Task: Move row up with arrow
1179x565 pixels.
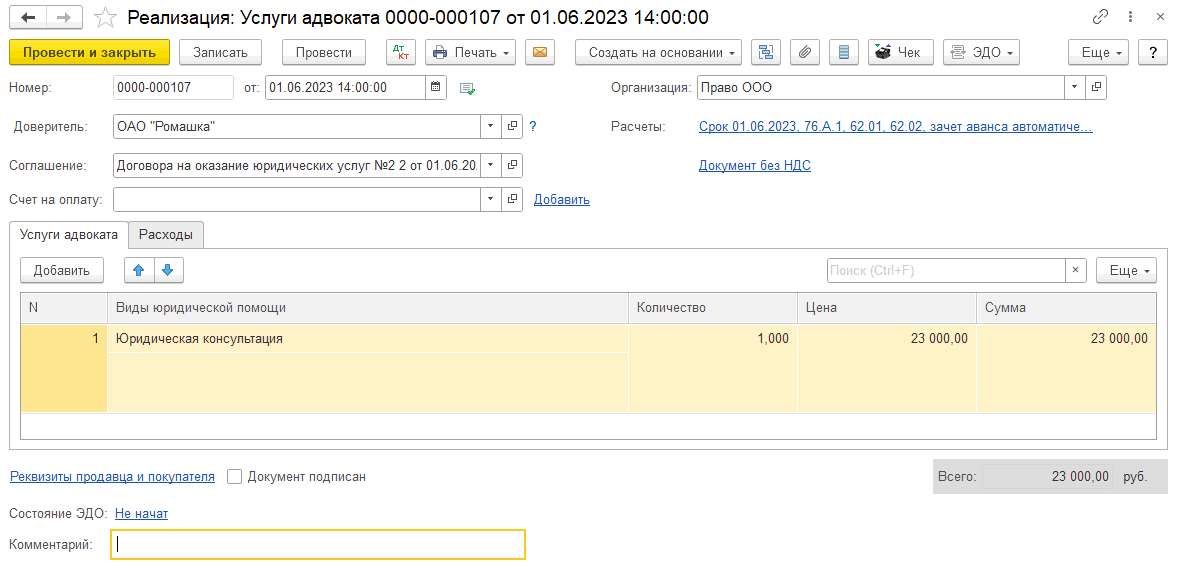Action: pos(139,270)
